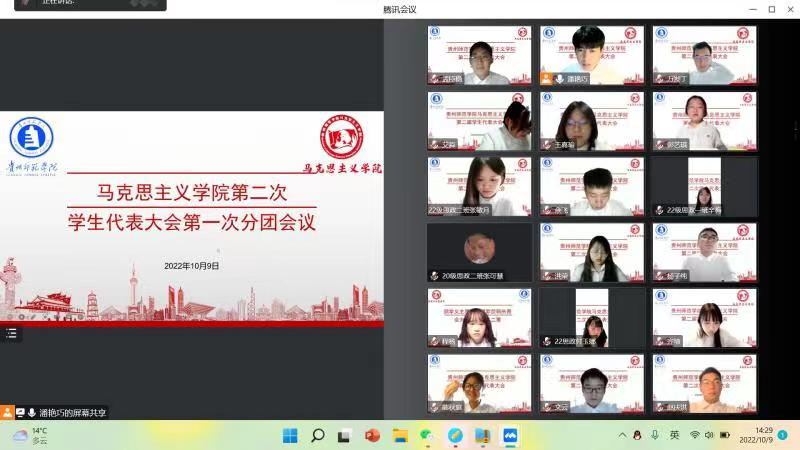The height and width of the screenshot is (450, 800).
Task: Click the slide date 2022年10月9日
Action: pos(191,266)
